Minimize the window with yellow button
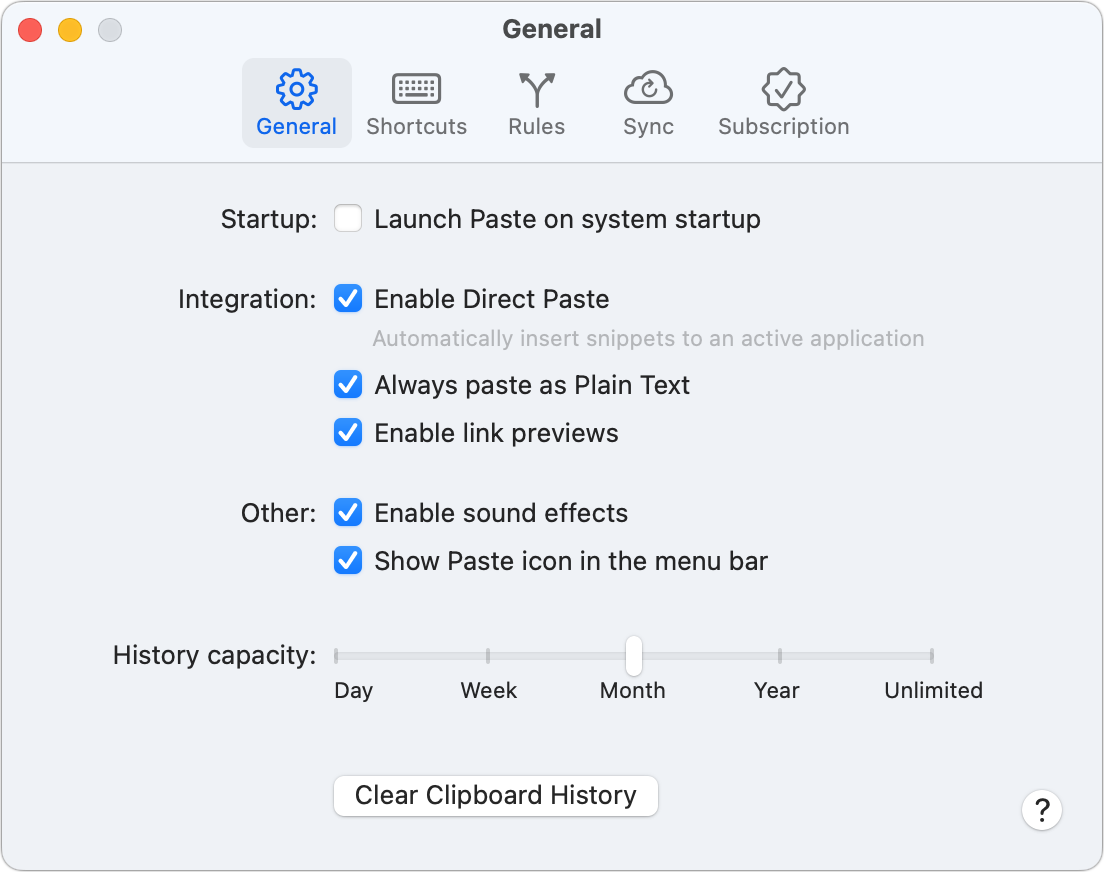The image size is (1104, 872). 70,30
